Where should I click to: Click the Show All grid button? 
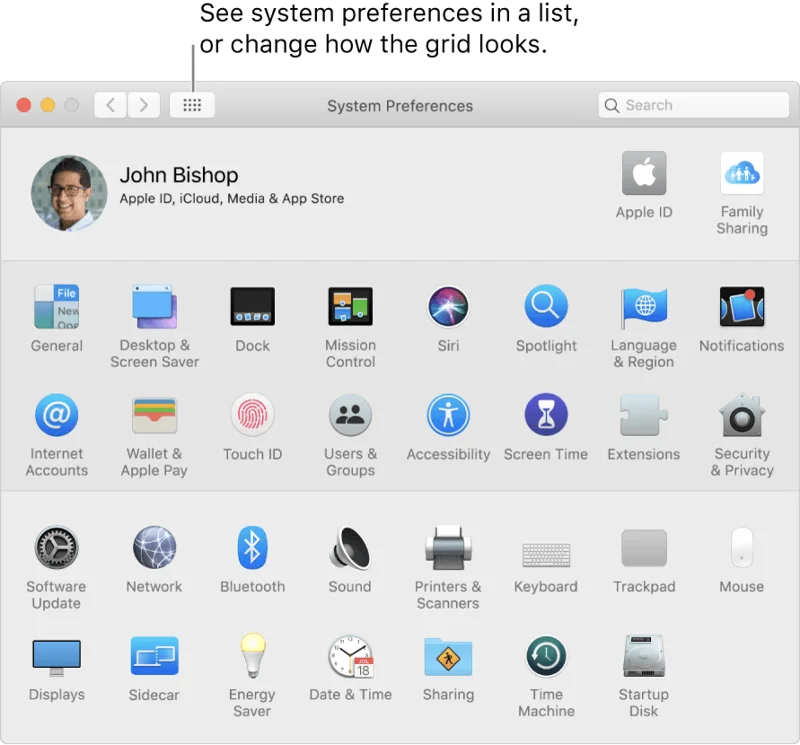192,105
